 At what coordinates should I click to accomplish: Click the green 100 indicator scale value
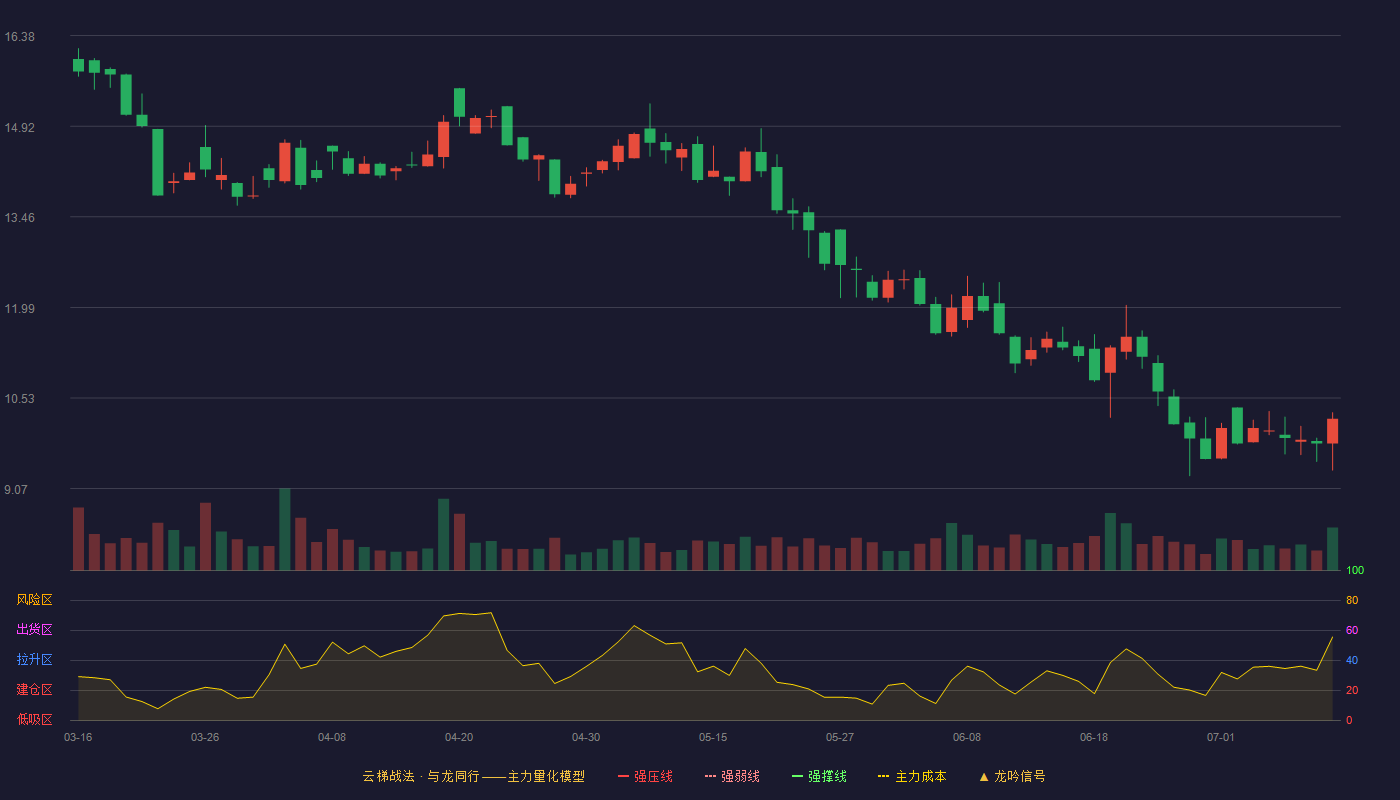1355,571
